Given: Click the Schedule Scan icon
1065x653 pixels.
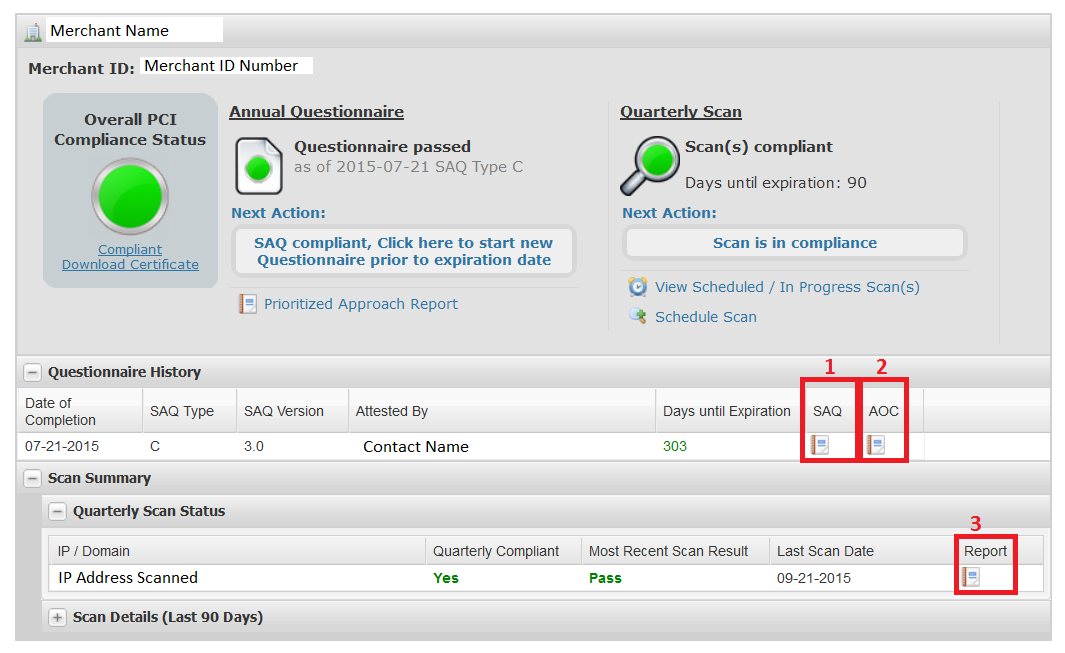Looking at the screenshot, I should point(638,316).
